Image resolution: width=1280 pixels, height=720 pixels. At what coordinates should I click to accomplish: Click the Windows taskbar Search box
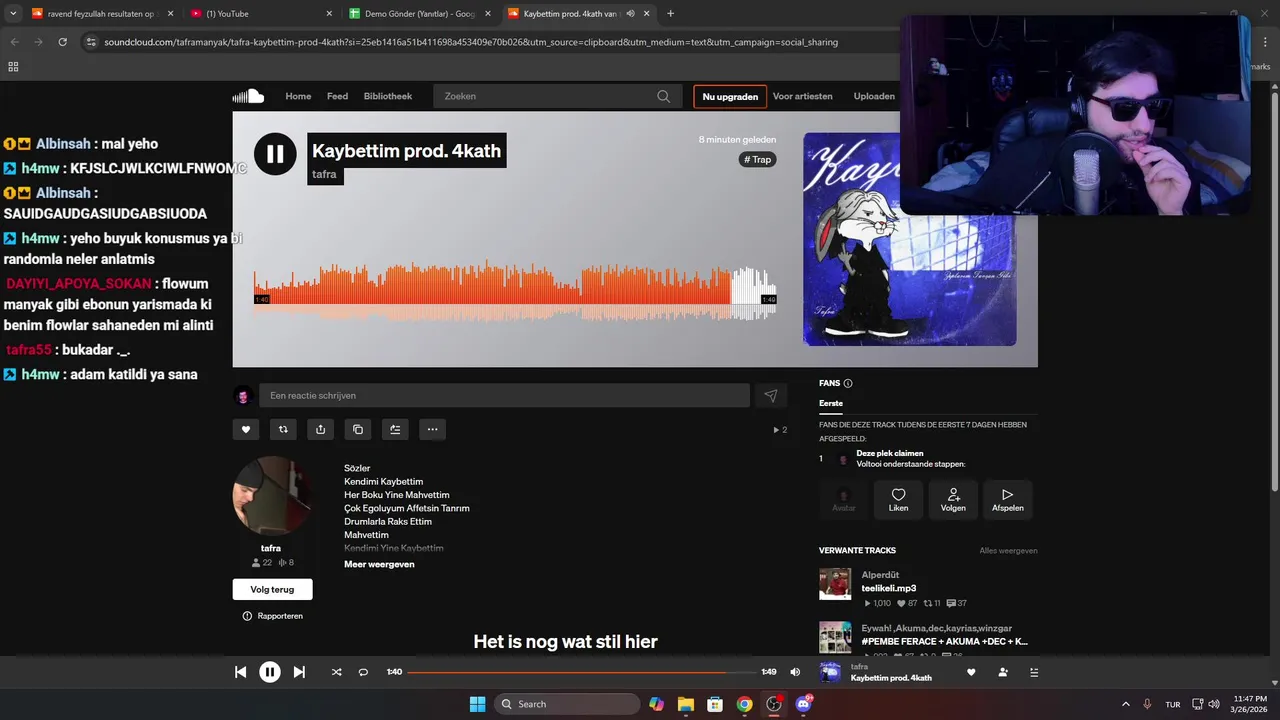point(567,704)
